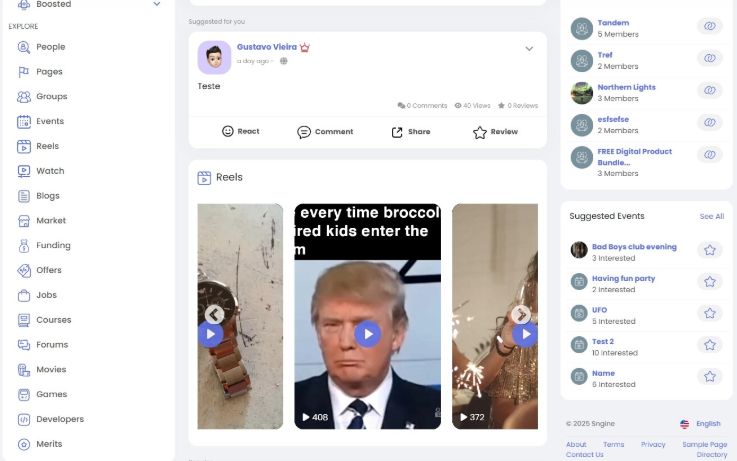Go to Forums in Explore menu
Screen dimensions: 737x461
pyautogui.click(x=52, y=345)
